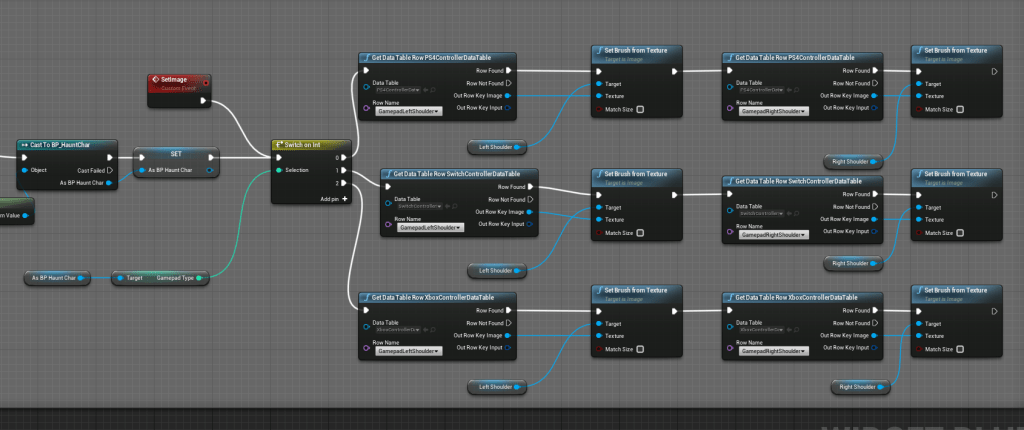
Task: Click the SET node's blue output pin
Action: pos(209,170)
